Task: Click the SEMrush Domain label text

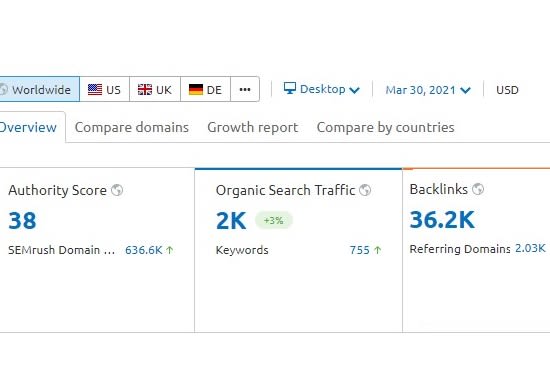Action: click(x=61, y=250)
